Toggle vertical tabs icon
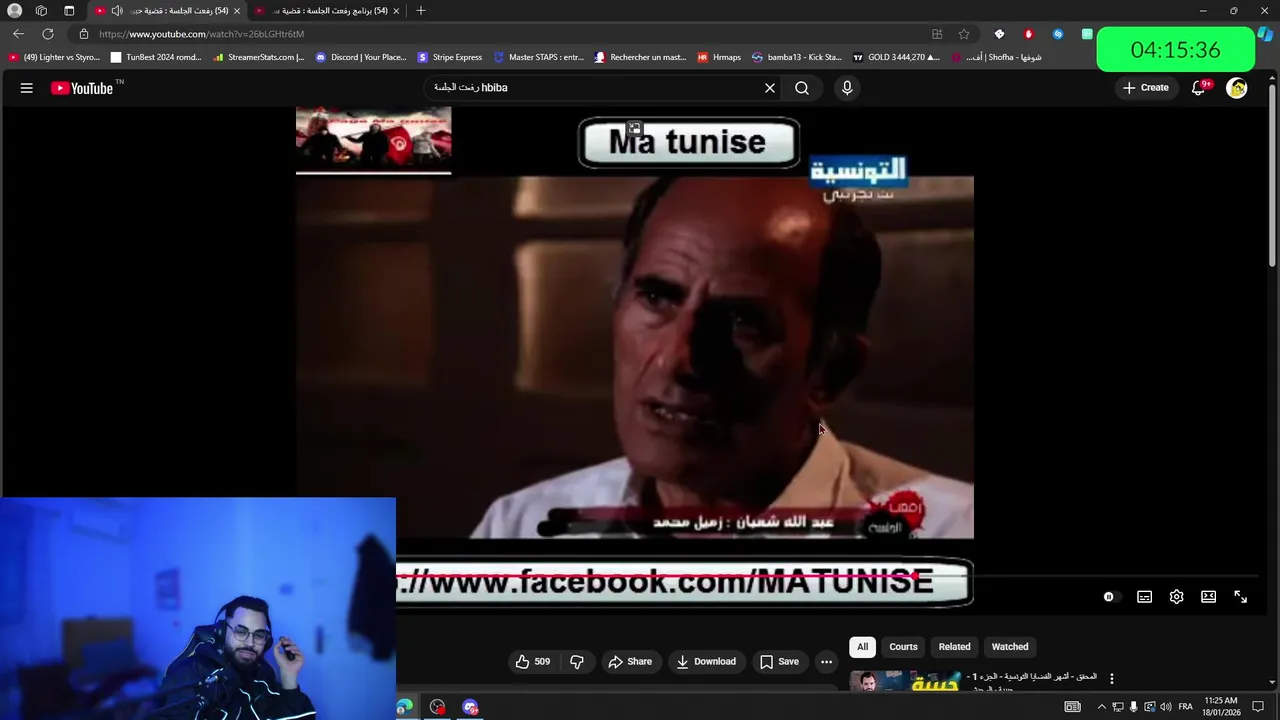 [69, 11]
